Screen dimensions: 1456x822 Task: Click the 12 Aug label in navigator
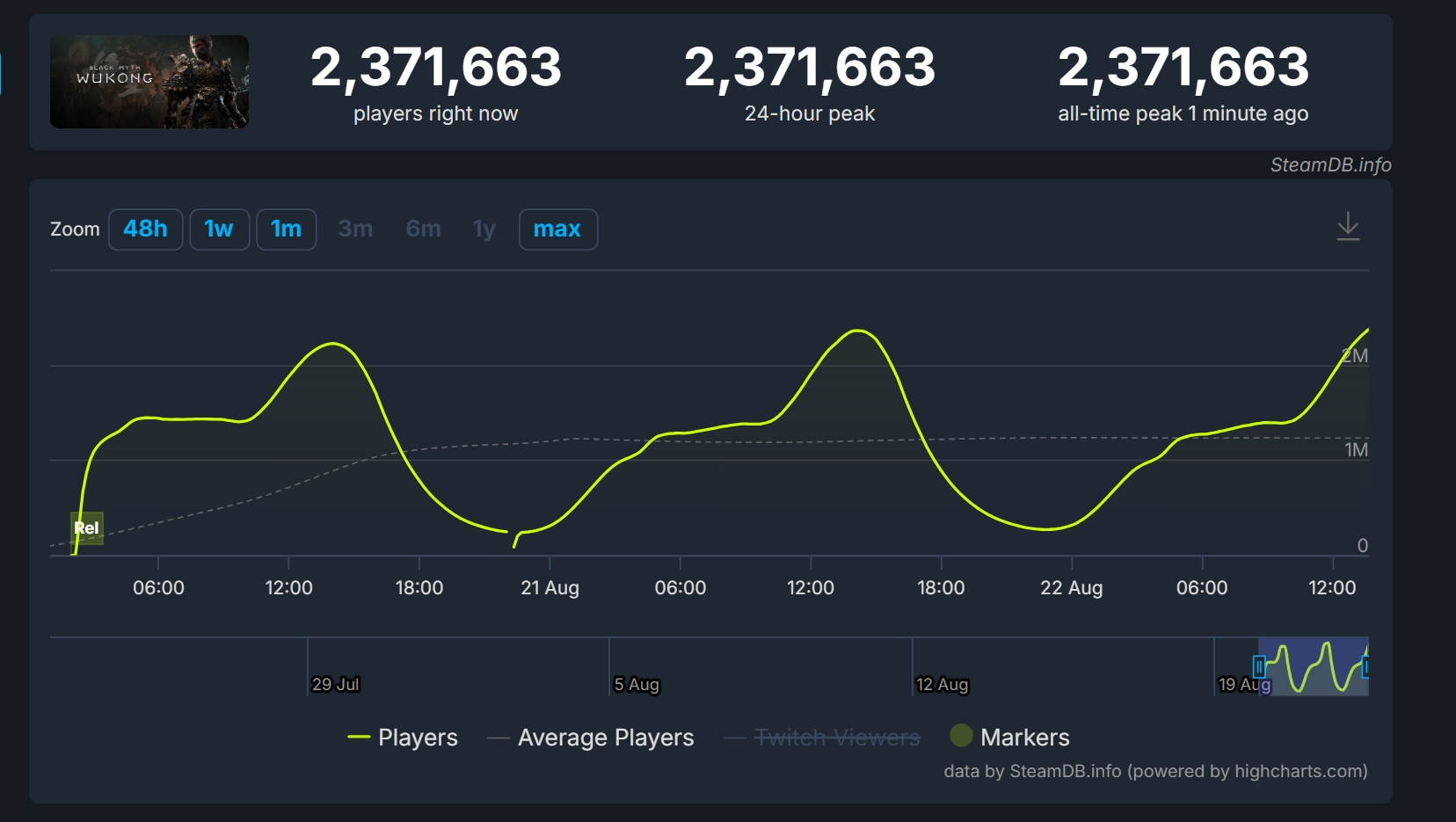[x=942, y=684]
